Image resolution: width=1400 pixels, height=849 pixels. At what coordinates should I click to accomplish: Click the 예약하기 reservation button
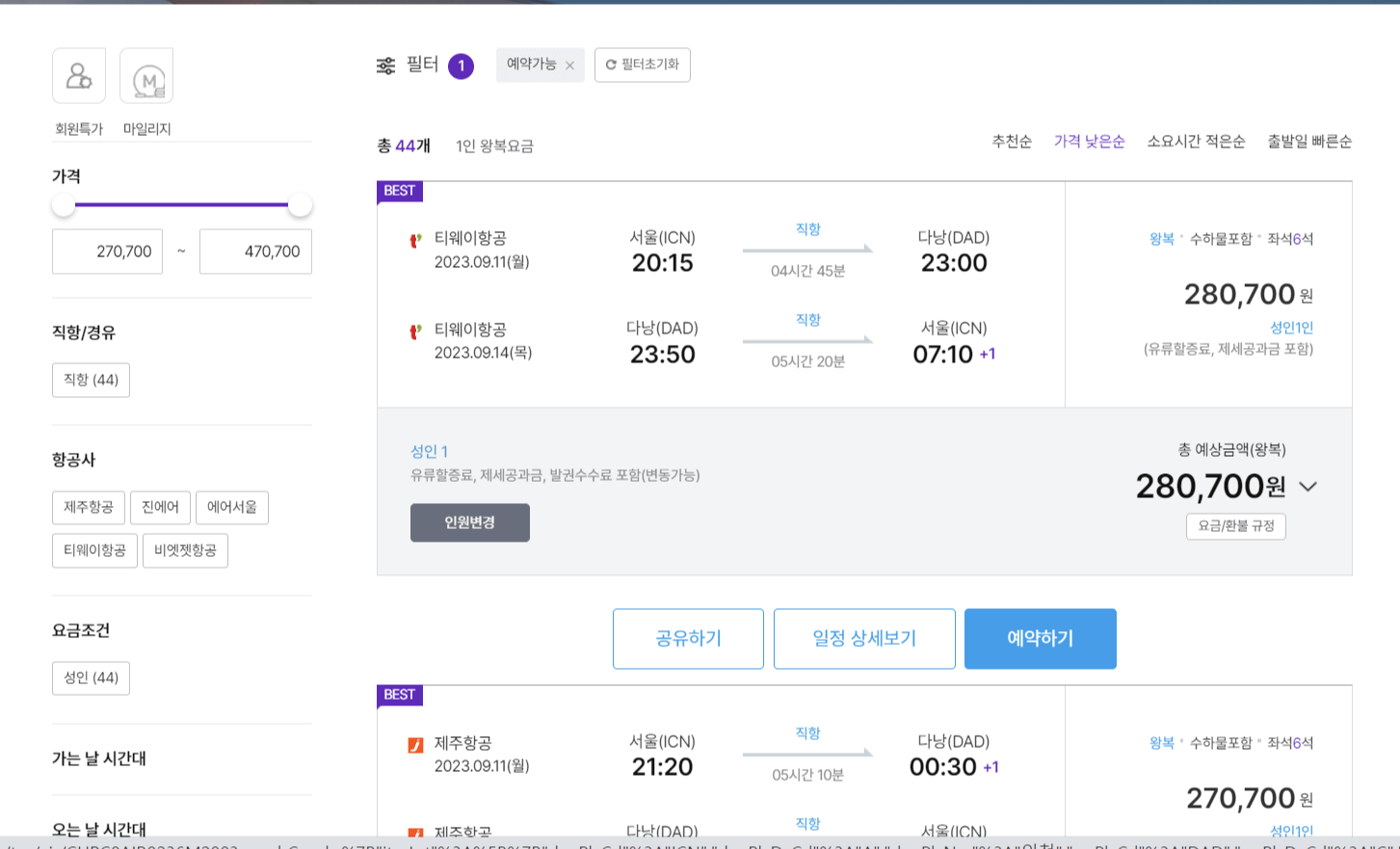pos(1040,638)
